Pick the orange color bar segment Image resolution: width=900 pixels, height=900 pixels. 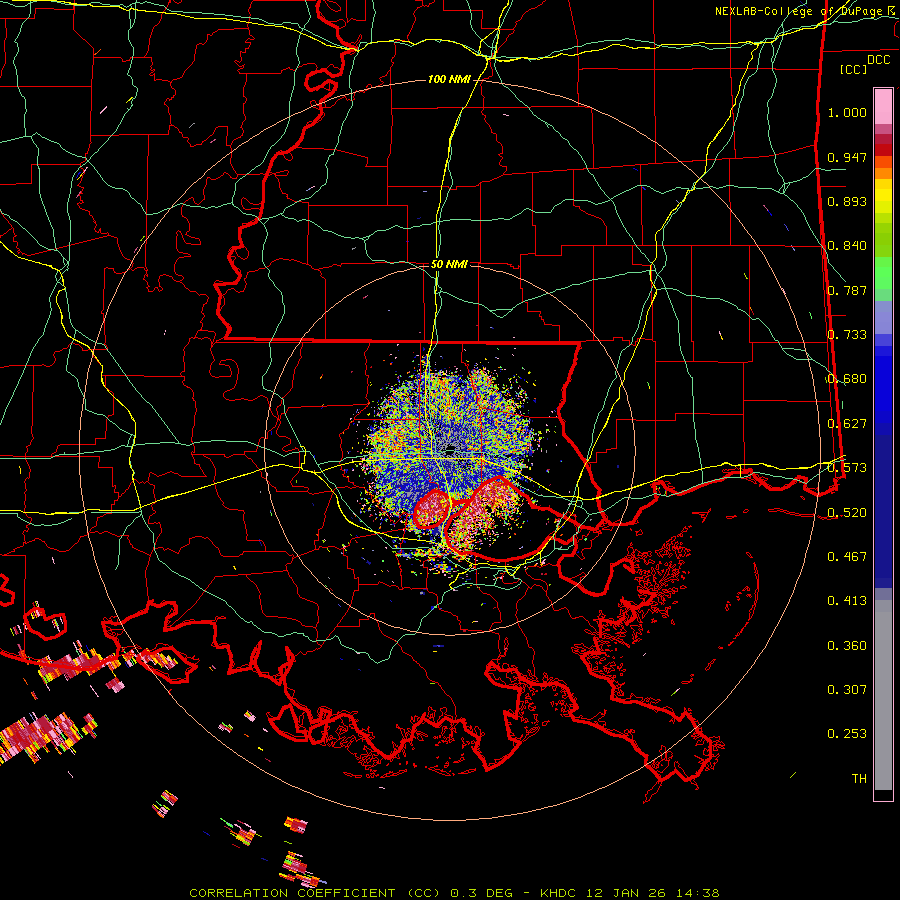[x=883, y=173]
